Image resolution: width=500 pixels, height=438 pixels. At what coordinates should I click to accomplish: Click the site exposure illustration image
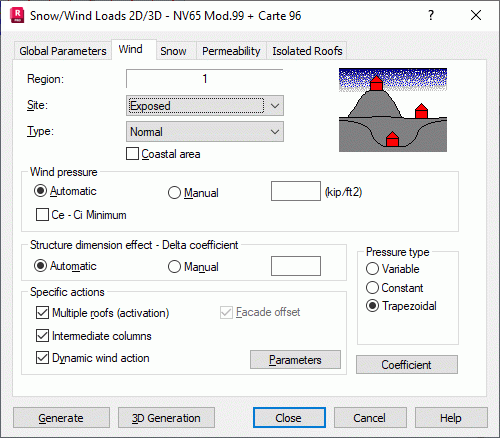point(393,110)
